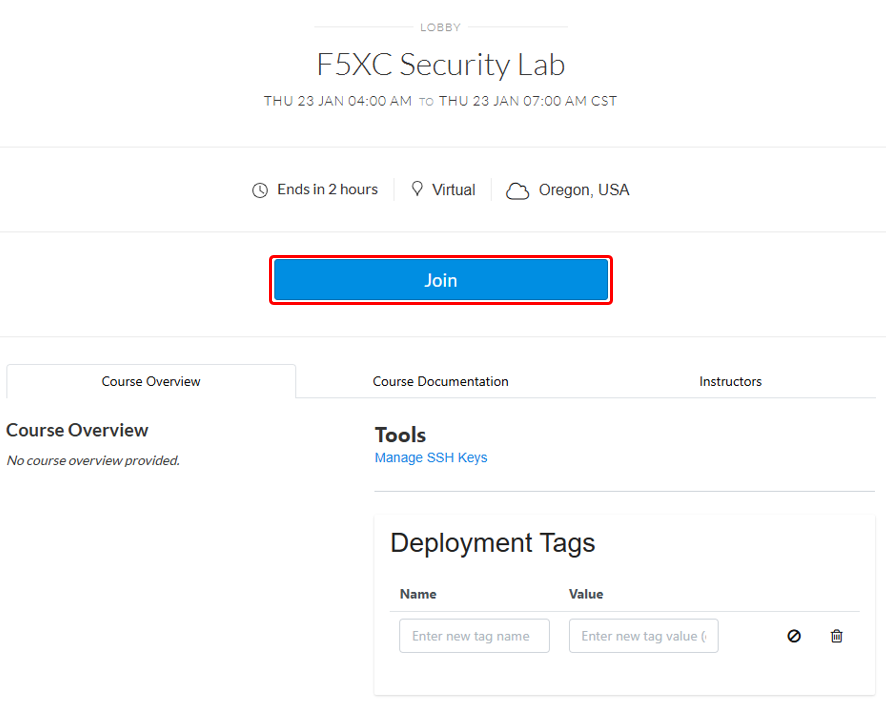Click the blue Join button

pyautogui.click(x=441, y=280)
